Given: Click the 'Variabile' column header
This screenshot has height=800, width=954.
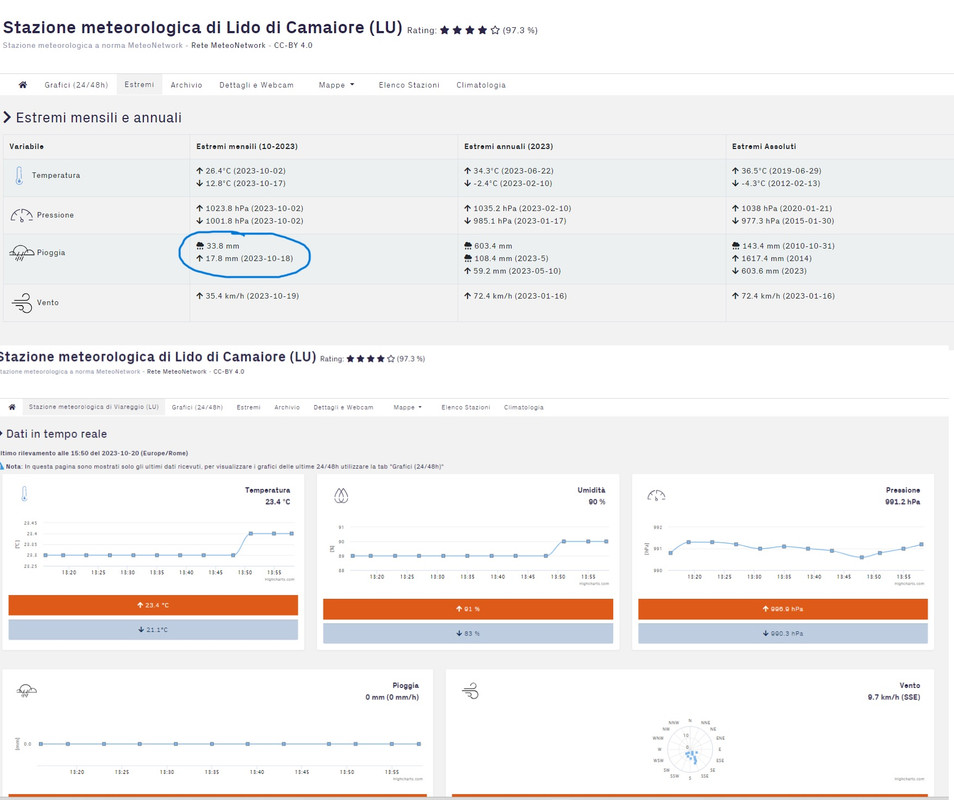Looking at the screenshot, I should pos(26,147).
